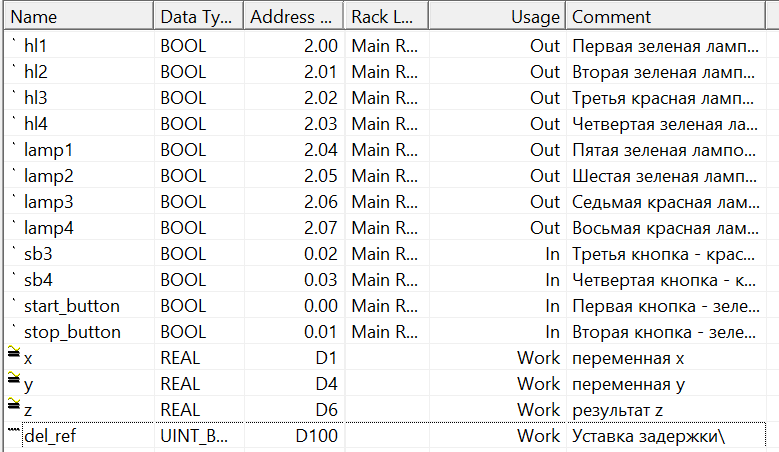This screenshot has width=779, height=452.
Task: Click address cell 0.02
Action: pos(321,254)
